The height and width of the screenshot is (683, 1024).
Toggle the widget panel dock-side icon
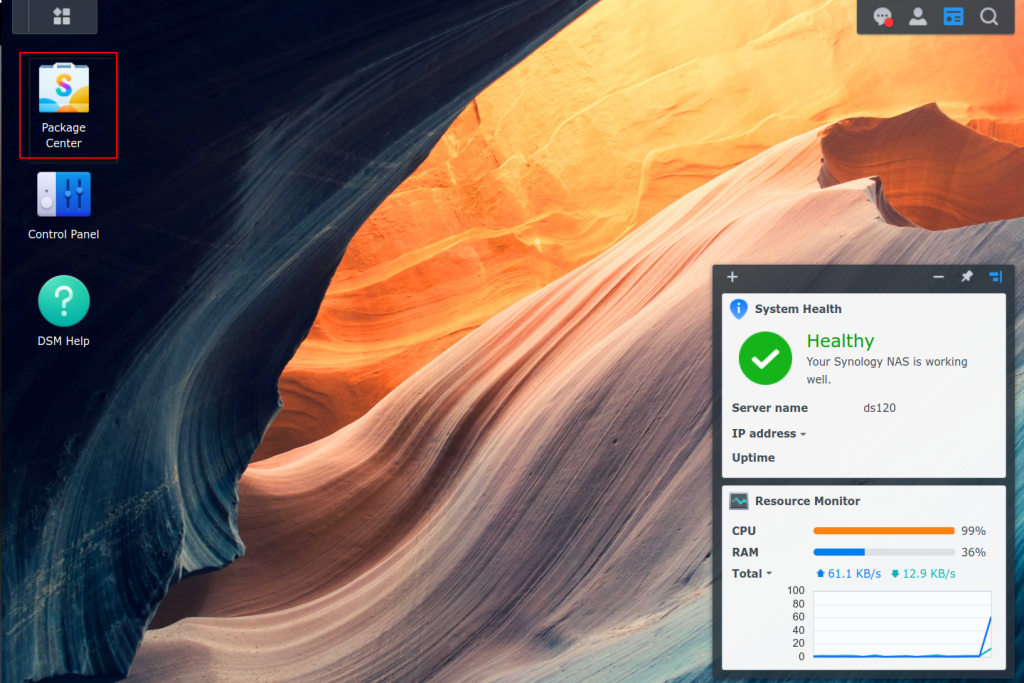pyautogui.click(x=995, y=277)
